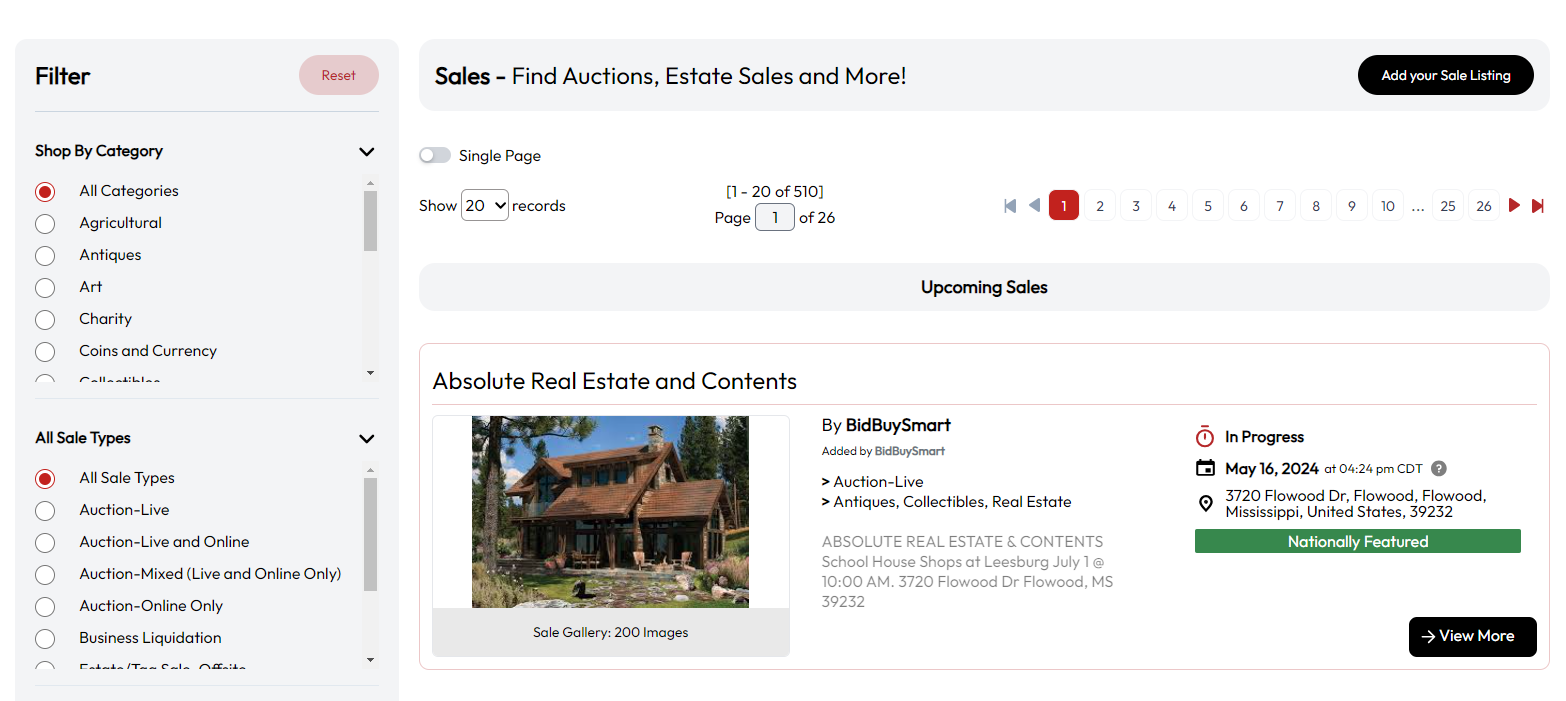Click the In Progress timer icon
Viewport: 1566px width, 701px height.
click(1206, 437)
